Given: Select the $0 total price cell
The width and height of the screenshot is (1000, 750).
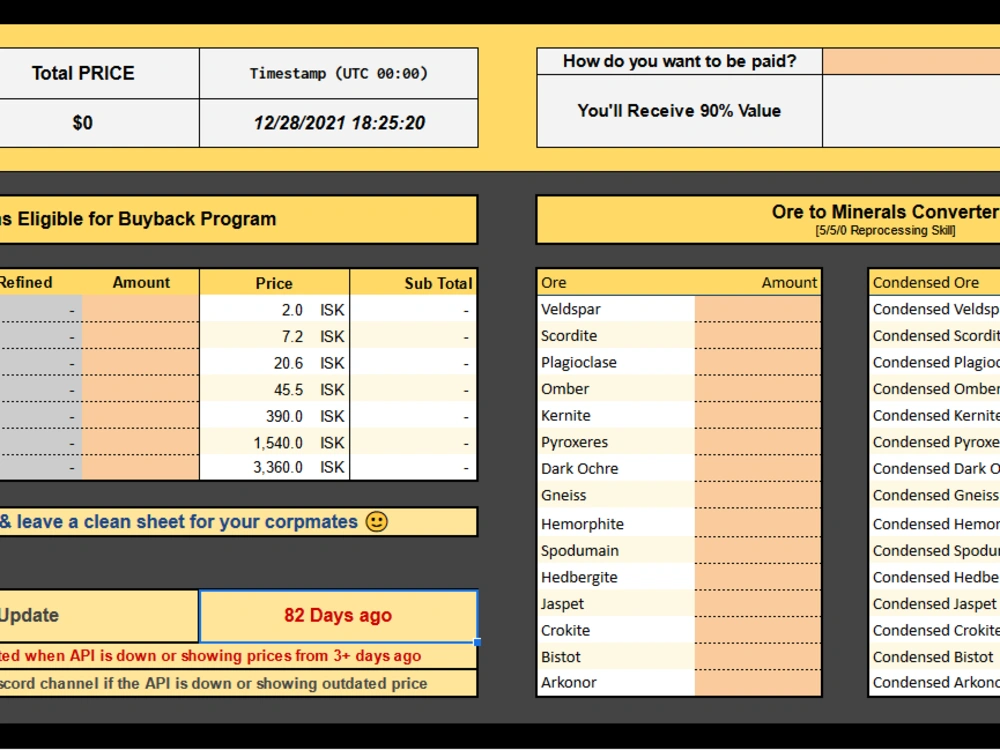Looking at the screenshot, I should 99,122.
